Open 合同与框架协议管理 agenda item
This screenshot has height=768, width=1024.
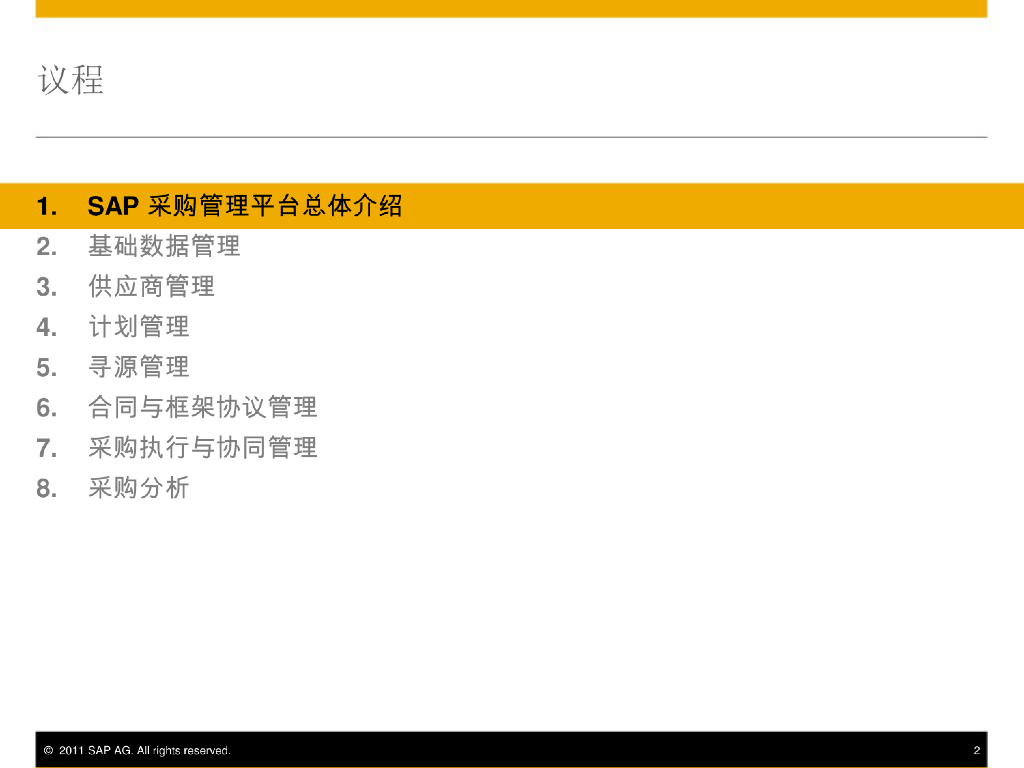[202, 407]
